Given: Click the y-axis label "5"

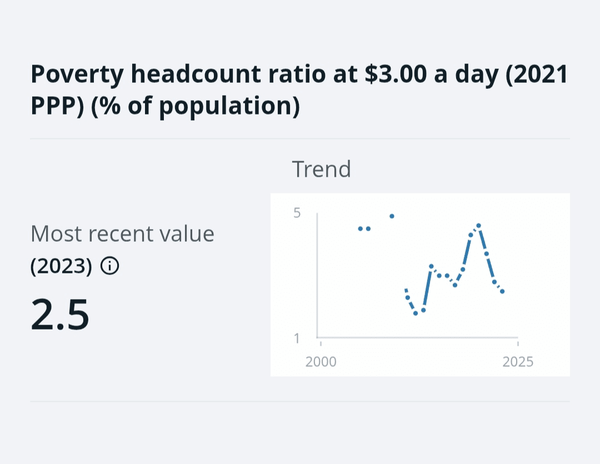Looking at the screenshot, I should point(297,213).
